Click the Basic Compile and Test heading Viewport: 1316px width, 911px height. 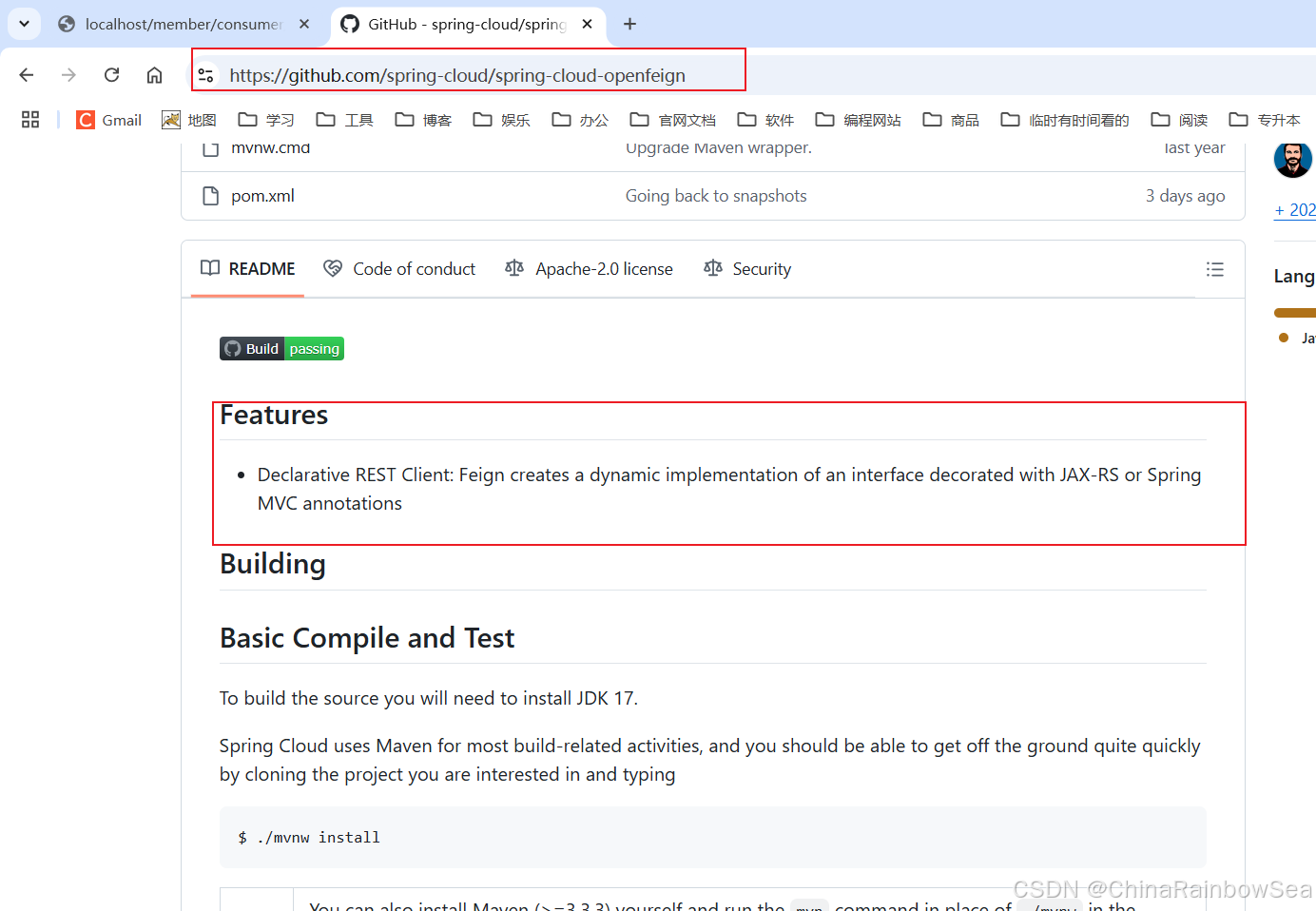coord(367,638)
